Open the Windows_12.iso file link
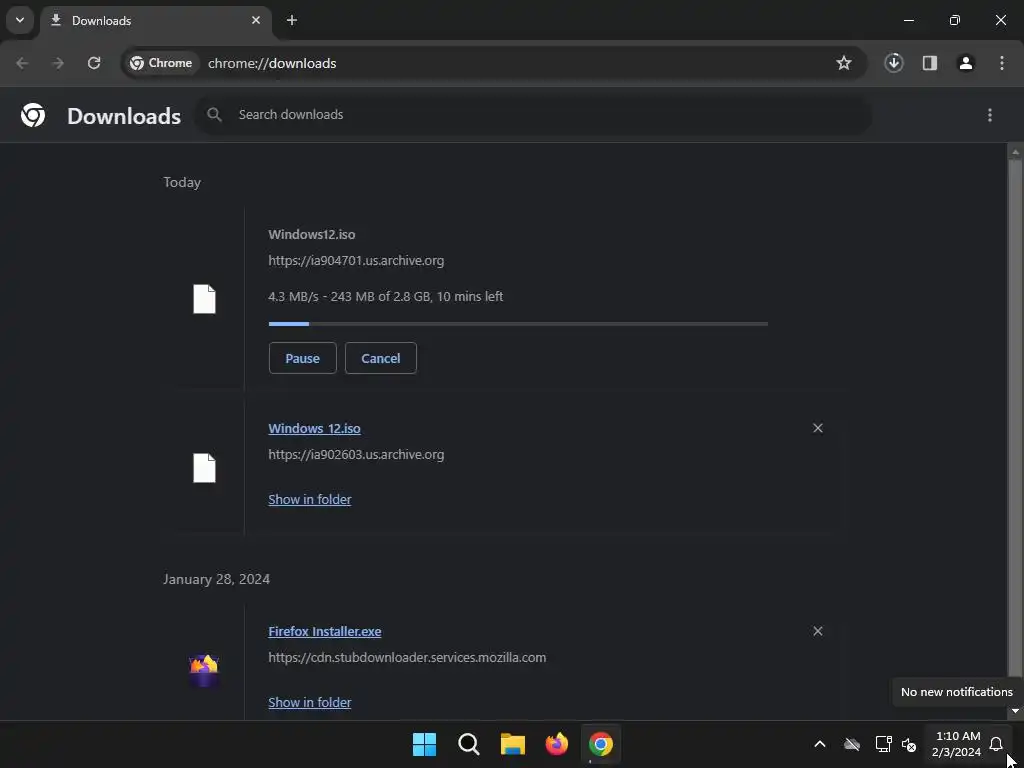Image resolution: width=1024 pixels, height=768 pixels. [x=314, y=428]
